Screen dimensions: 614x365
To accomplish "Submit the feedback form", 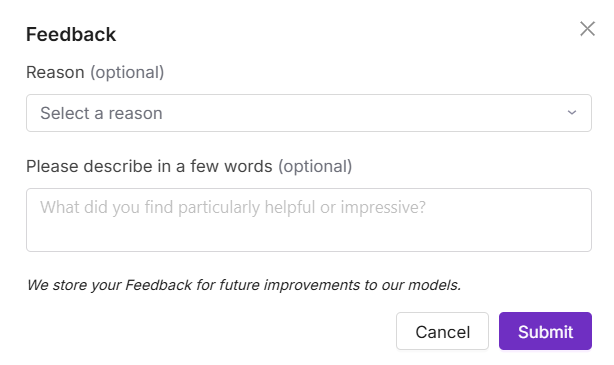I will tap(545, 331).
